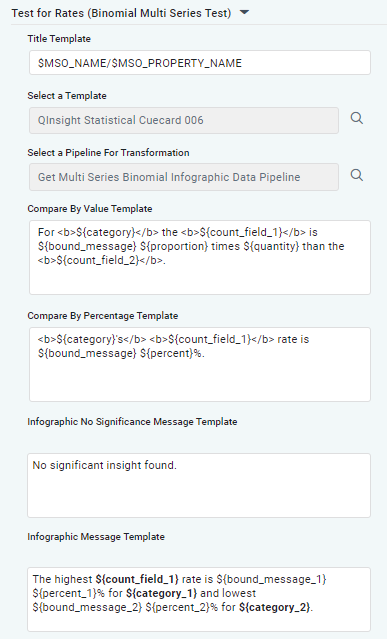
Task: Click the Test for Rates header title
Action: point(121,13)
